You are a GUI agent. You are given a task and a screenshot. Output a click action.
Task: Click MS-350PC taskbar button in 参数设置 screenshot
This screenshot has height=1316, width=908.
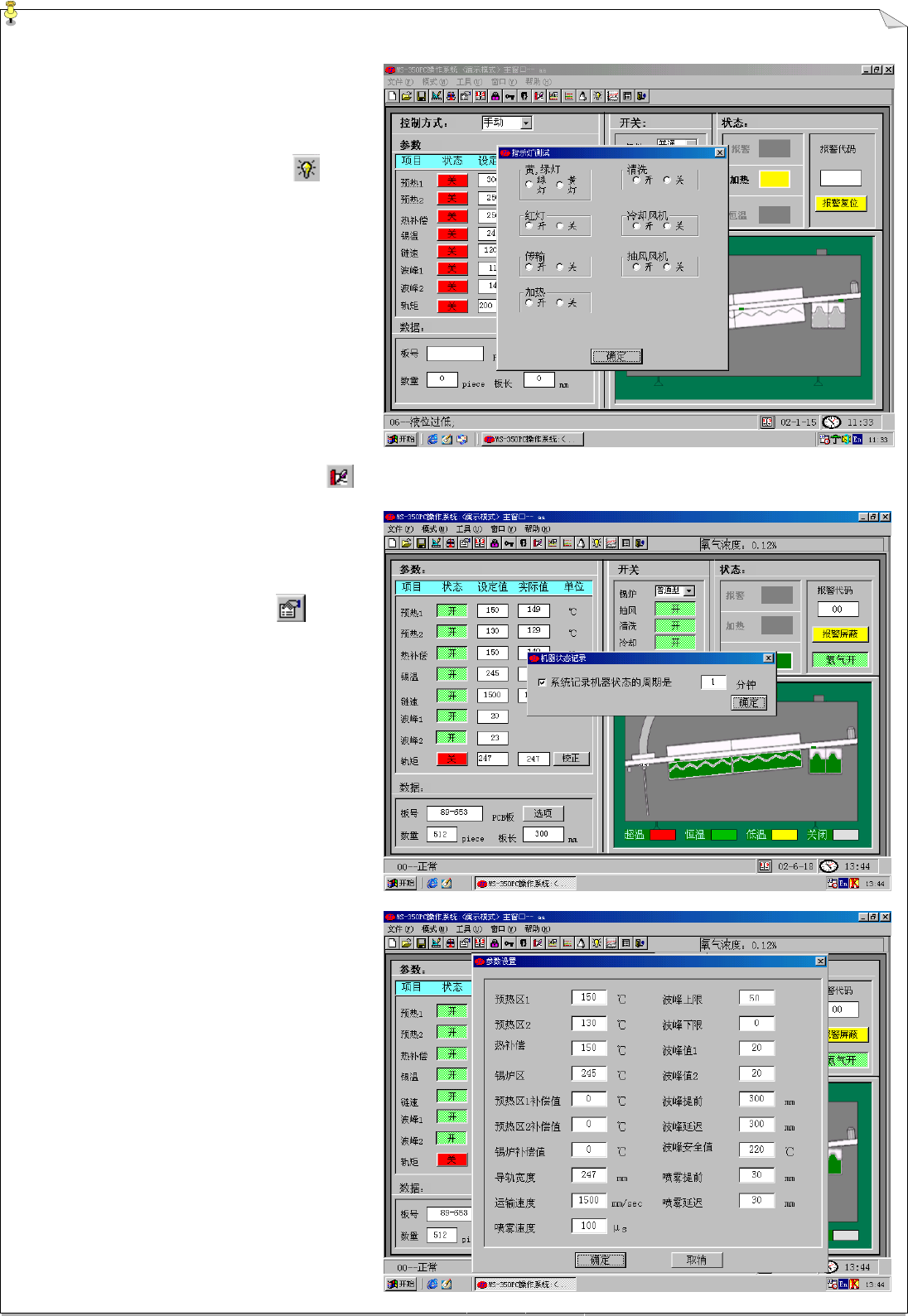point(524,1285)
